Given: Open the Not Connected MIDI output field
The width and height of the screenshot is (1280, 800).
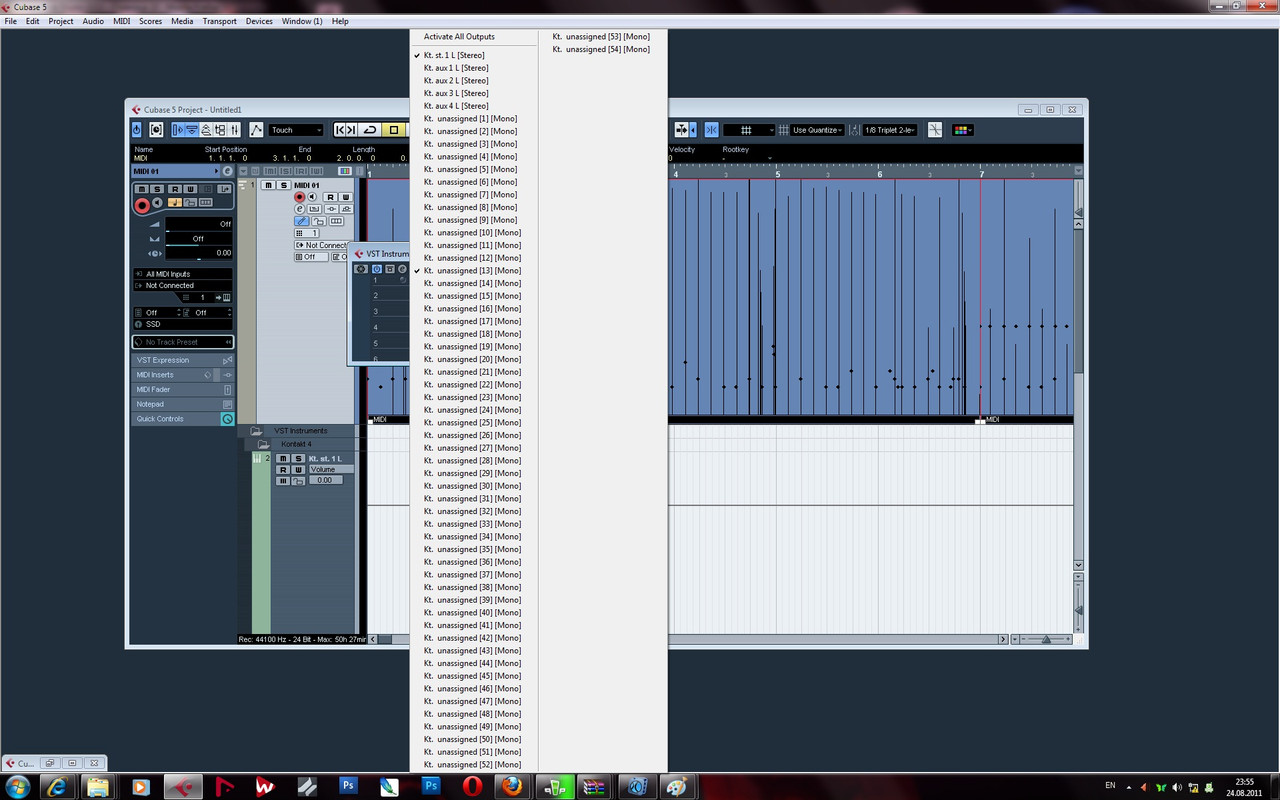Looking at the screenshot, I should pos(183,285).
